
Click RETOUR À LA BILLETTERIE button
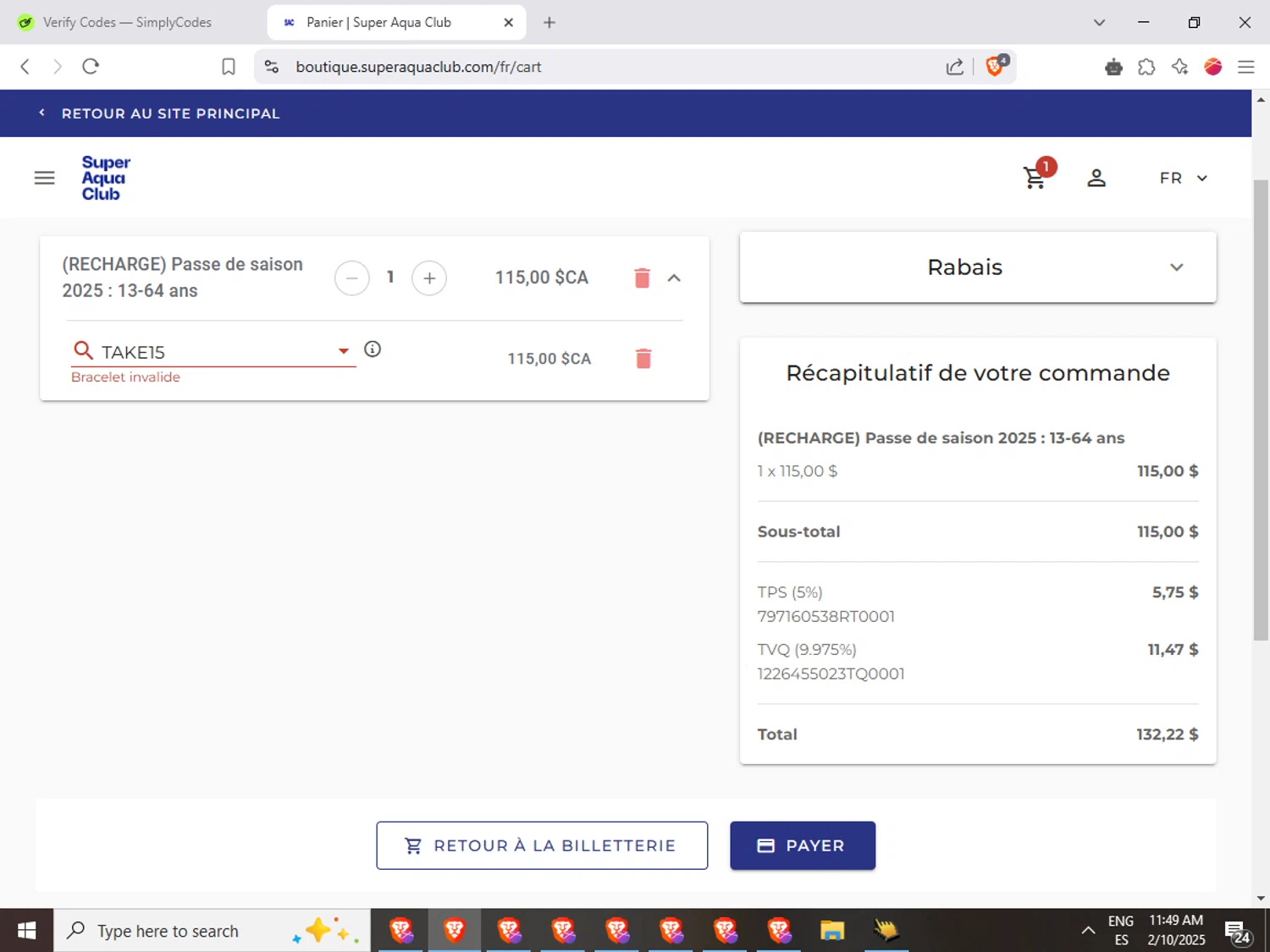(x=542, y=845)
